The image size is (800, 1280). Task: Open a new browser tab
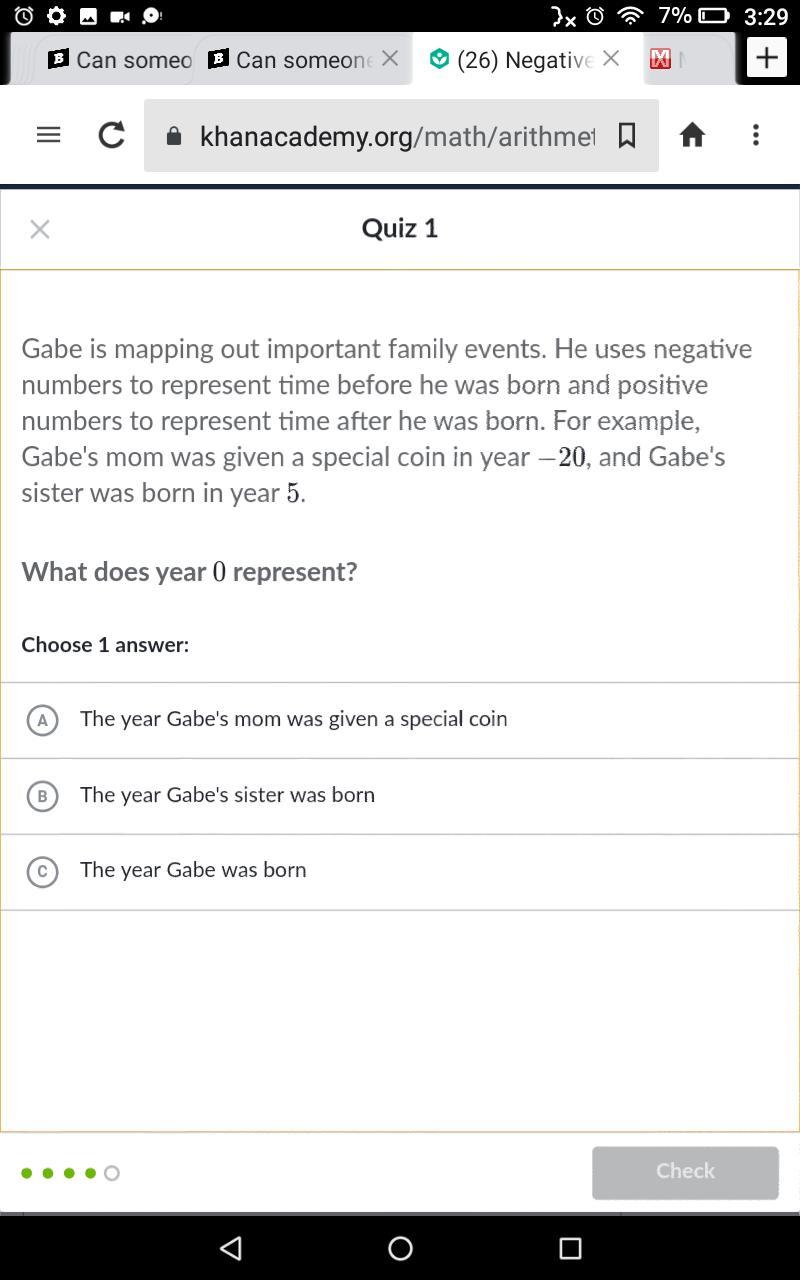[x=767, y=58]
